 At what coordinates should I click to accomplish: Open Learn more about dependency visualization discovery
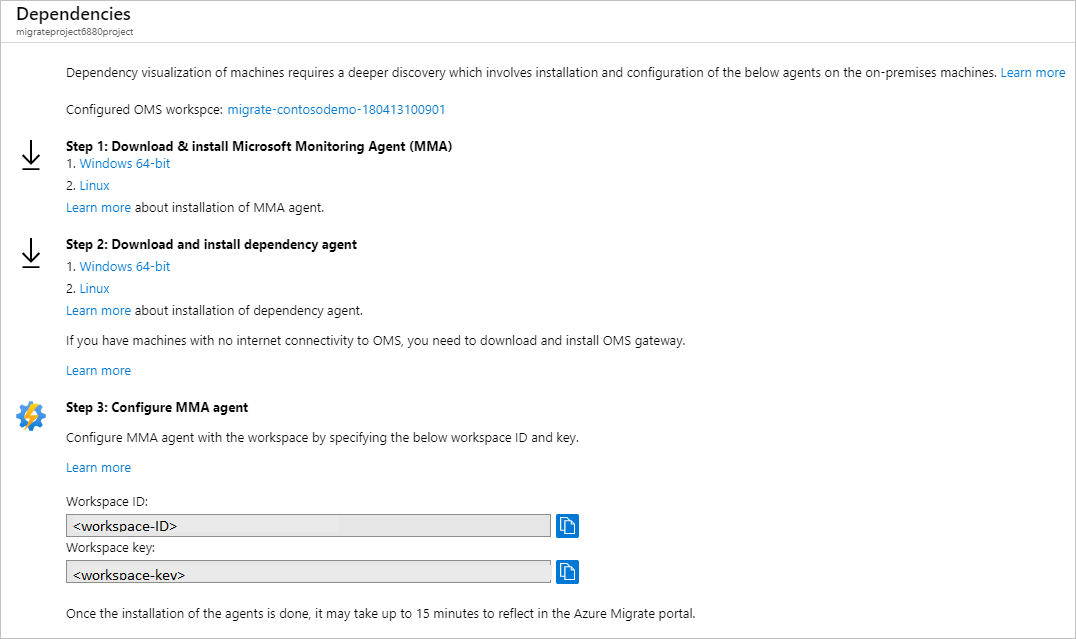[1033, 73]
